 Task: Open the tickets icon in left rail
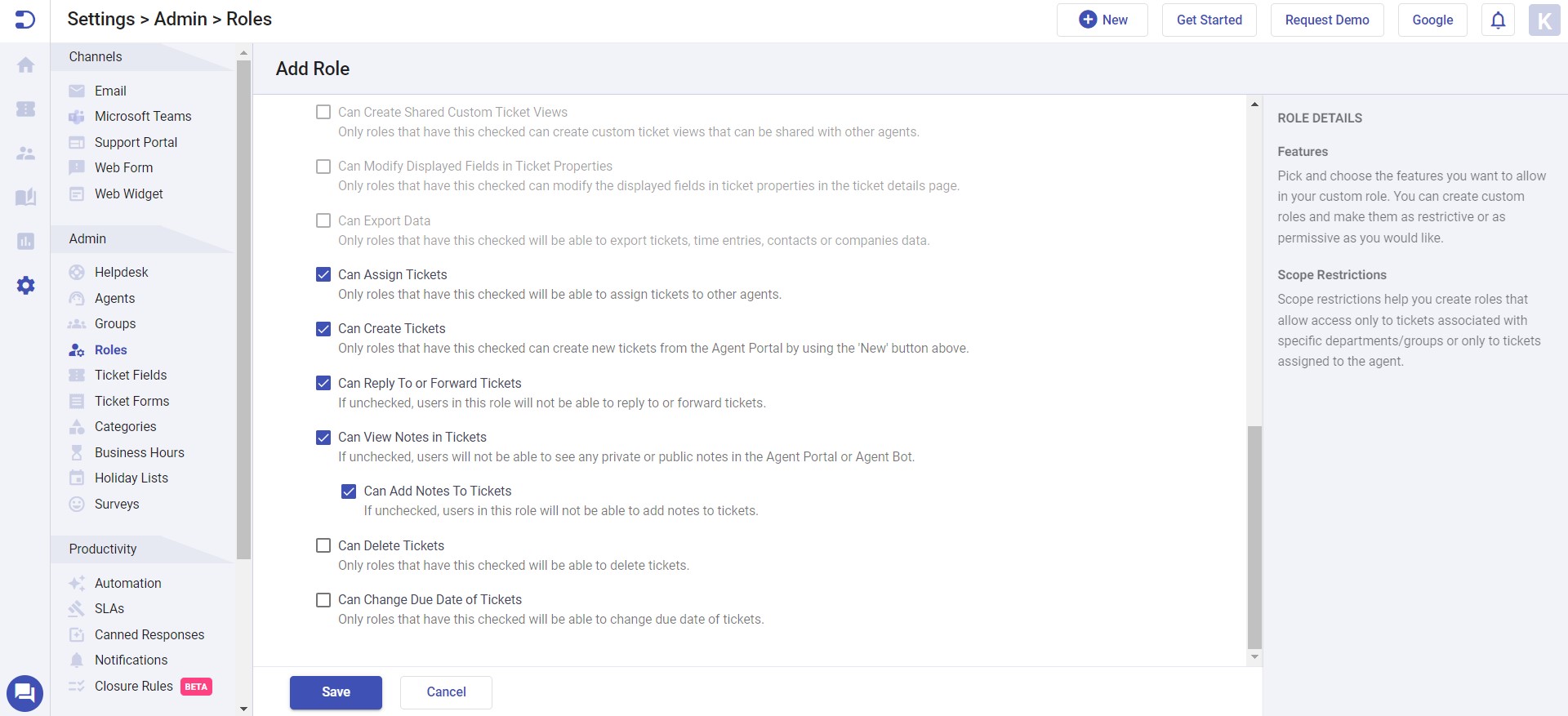click(25, 109)
